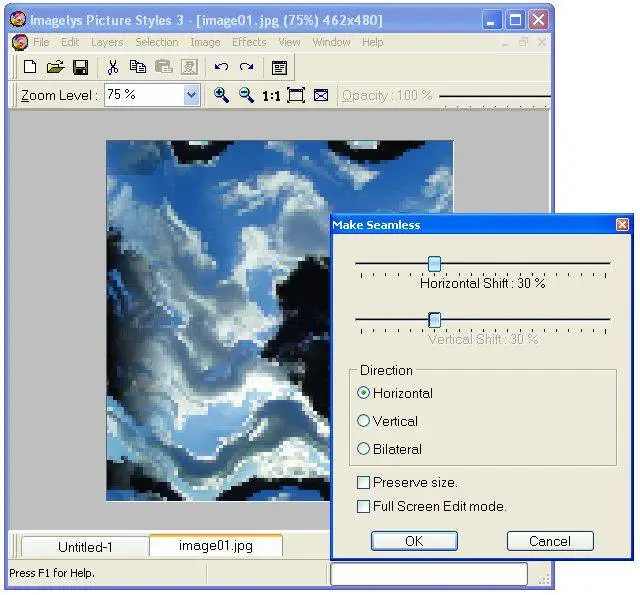Click the empty status bar field
This screenshot has width=640, height=595.
[x=429, y=574]
